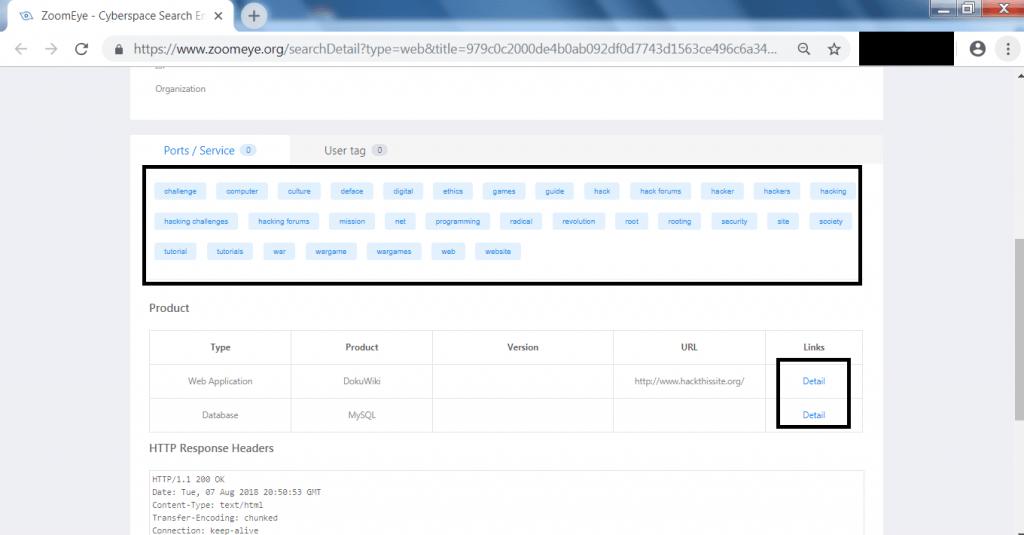Image resolution: width=1024 pixels, height=535 pixels.
Task: Select the 'hack forums' tag
Action: click(660, 191)
